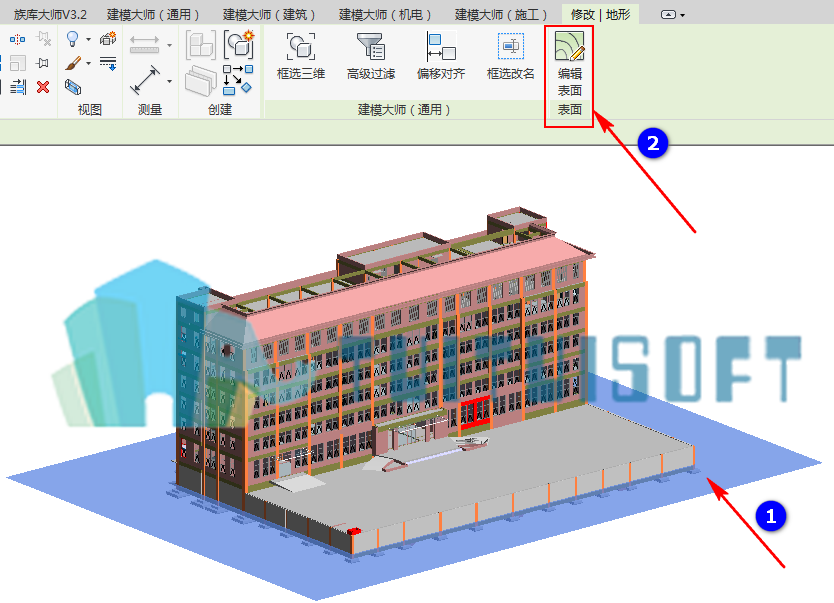Viewport: 834px width, 603px height.
Task: Open the 建模大师（通用） ribbon tab
Action: [153, 14]
